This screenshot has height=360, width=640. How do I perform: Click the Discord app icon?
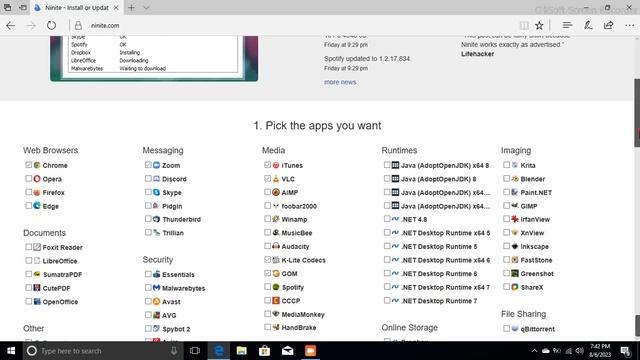[x=156, y=179]
